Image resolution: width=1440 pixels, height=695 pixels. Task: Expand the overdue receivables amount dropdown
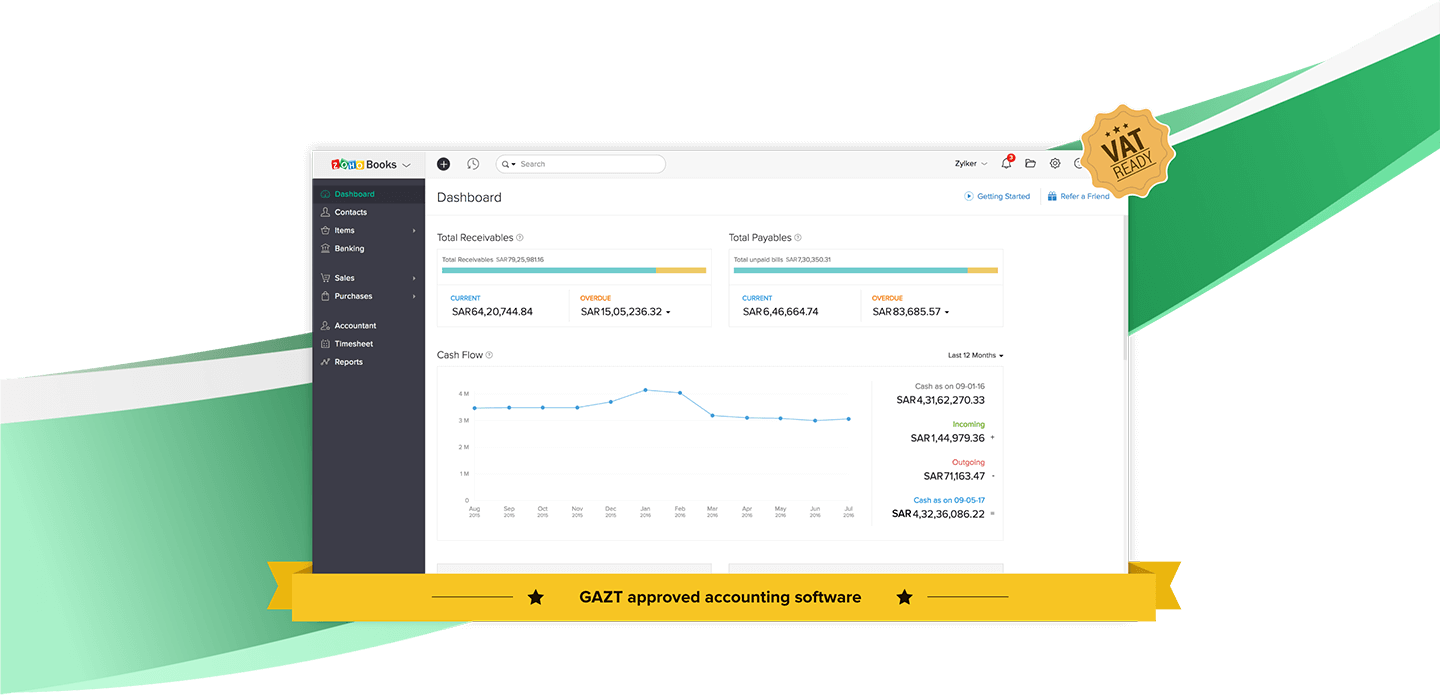(668, 311)
